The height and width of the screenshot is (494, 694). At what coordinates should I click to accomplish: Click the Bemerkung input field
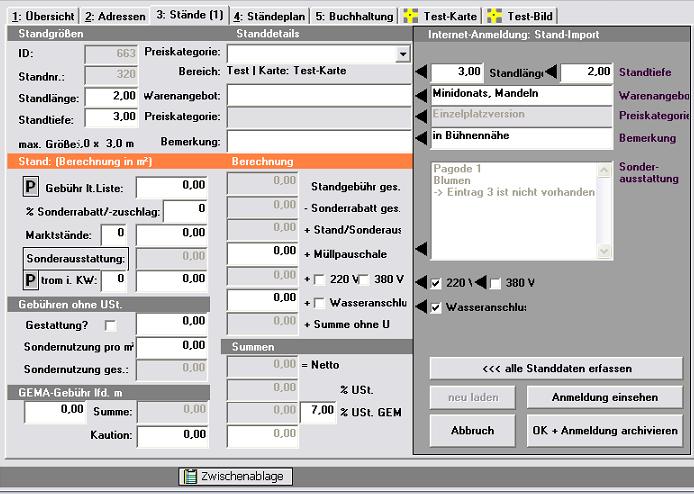pos(319,142)
